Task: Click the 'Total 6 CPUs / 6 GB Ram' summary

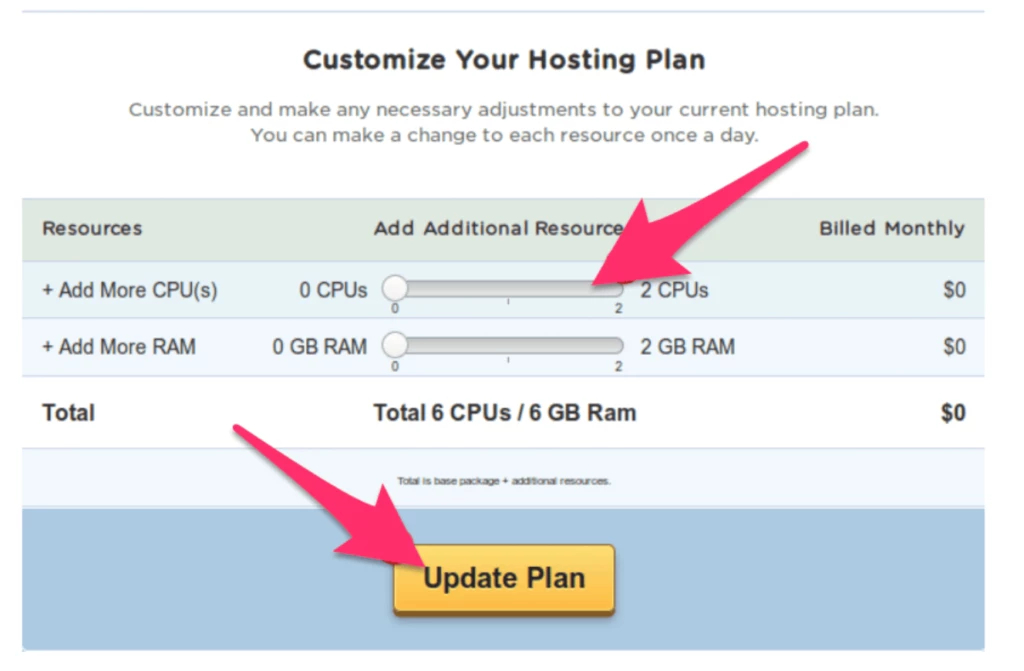Action: coord(504,412)
